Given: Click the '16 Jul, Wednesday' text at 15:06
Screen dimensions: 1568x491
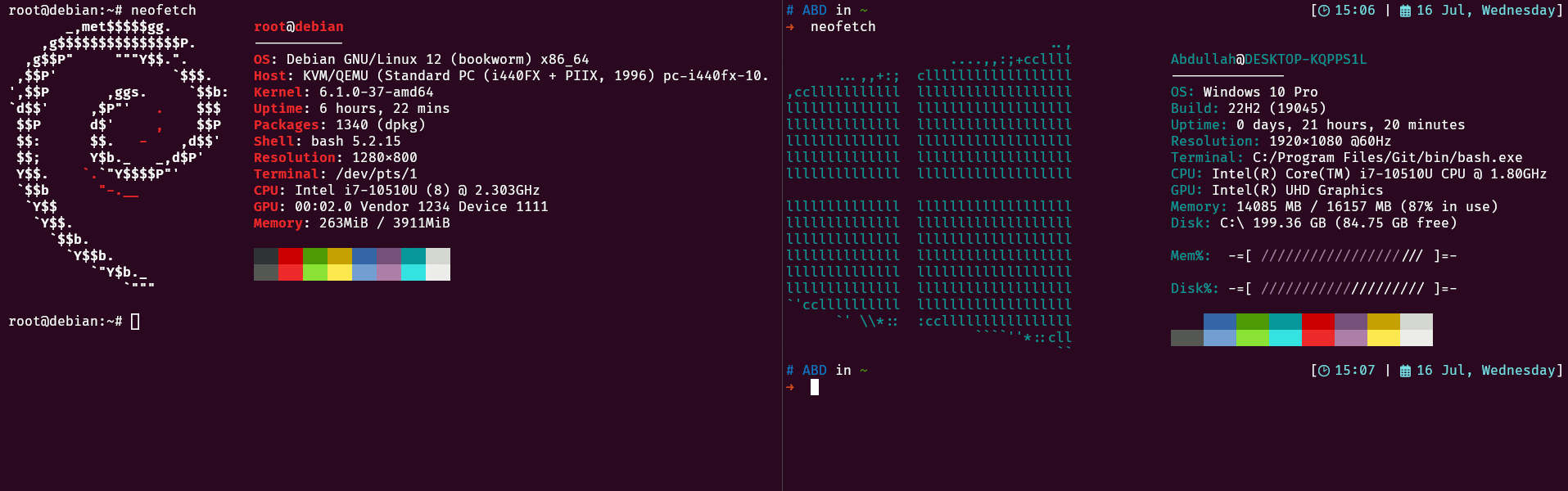Looking at the screenshot, I should (1485, 11).
